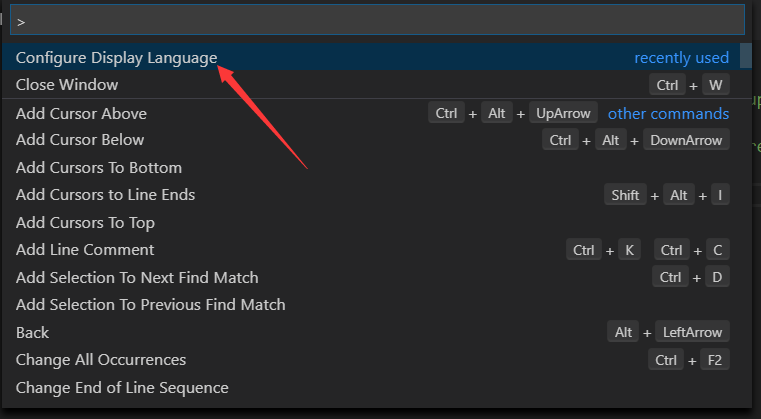Choose Add Line Comment command
This screenshot has width=761, height=419.
tap(85, 250)
